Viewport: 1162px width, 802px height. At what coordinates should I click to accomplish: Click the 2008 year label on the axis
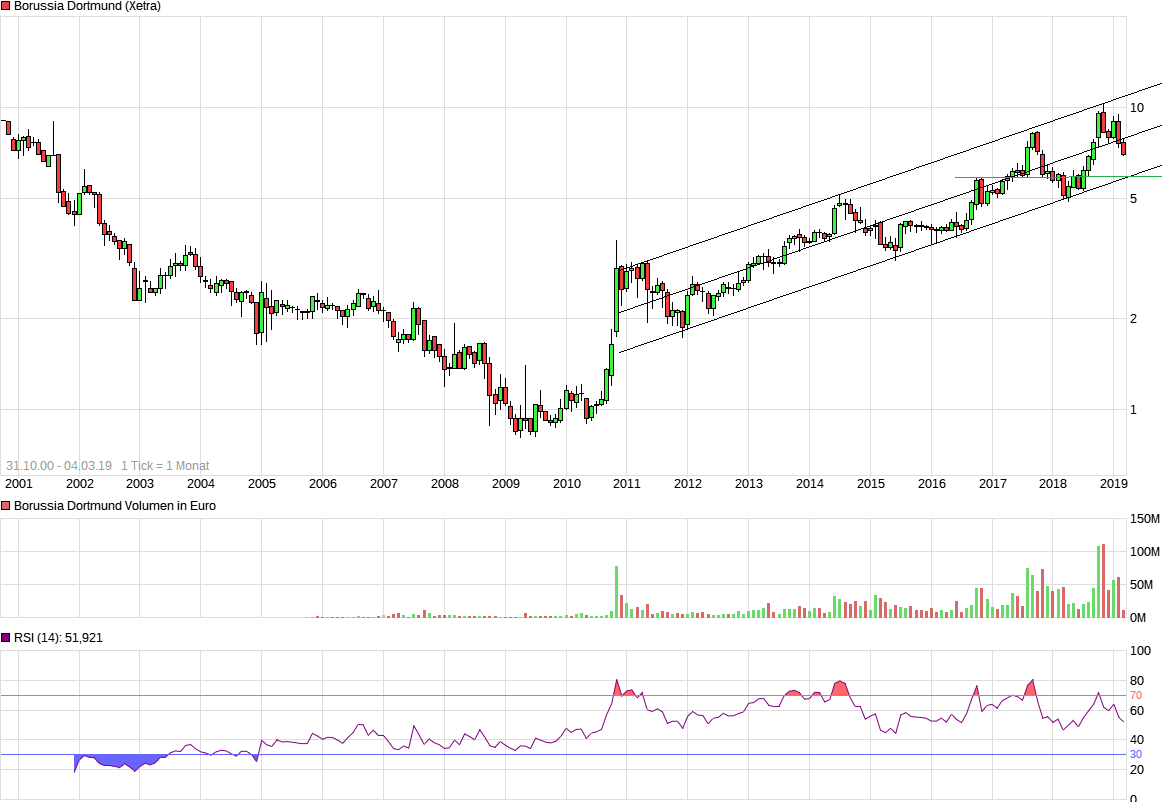coord(445,484)
